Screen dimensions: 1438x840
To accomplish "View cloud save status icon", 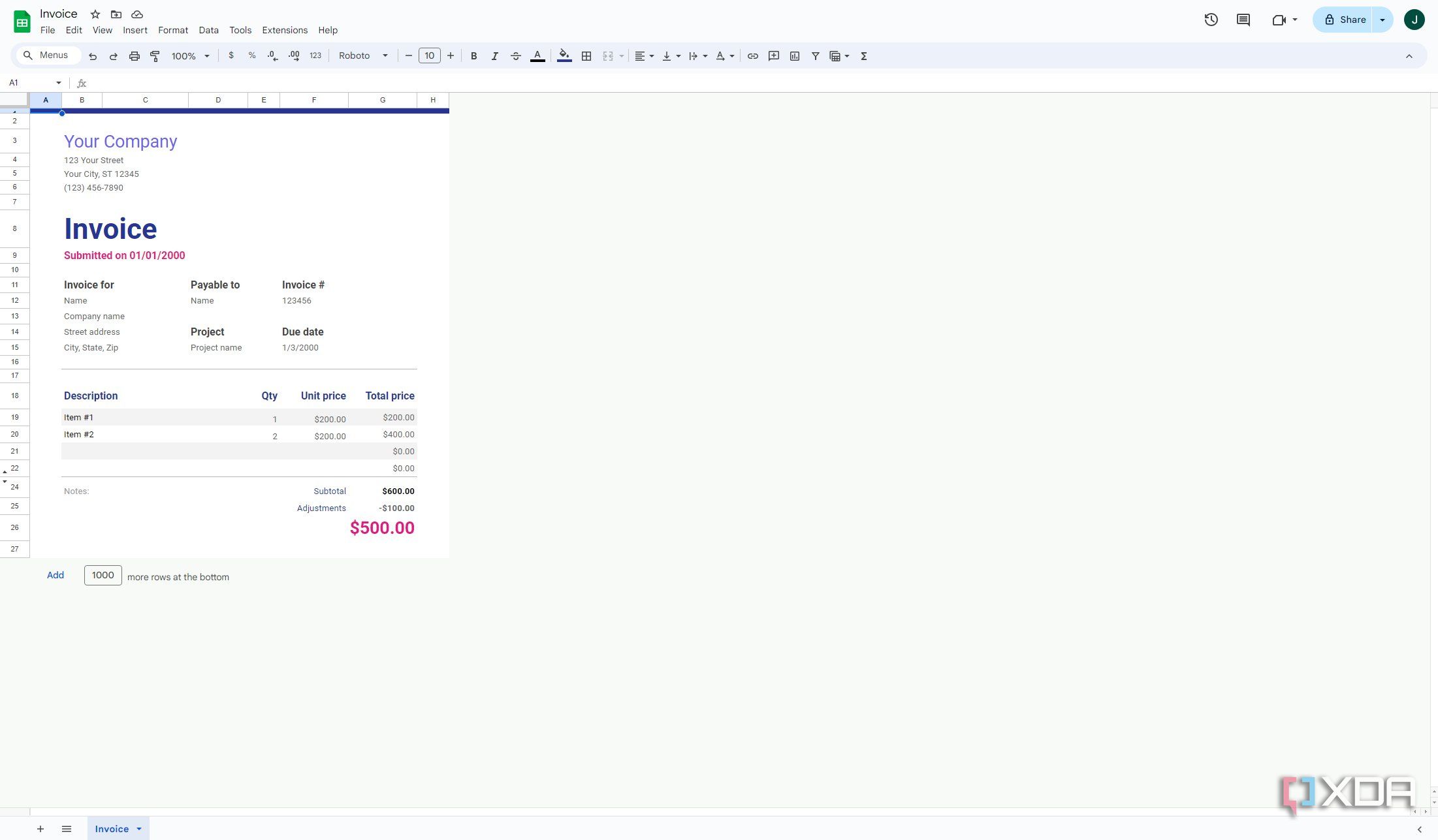I will 137,14.
